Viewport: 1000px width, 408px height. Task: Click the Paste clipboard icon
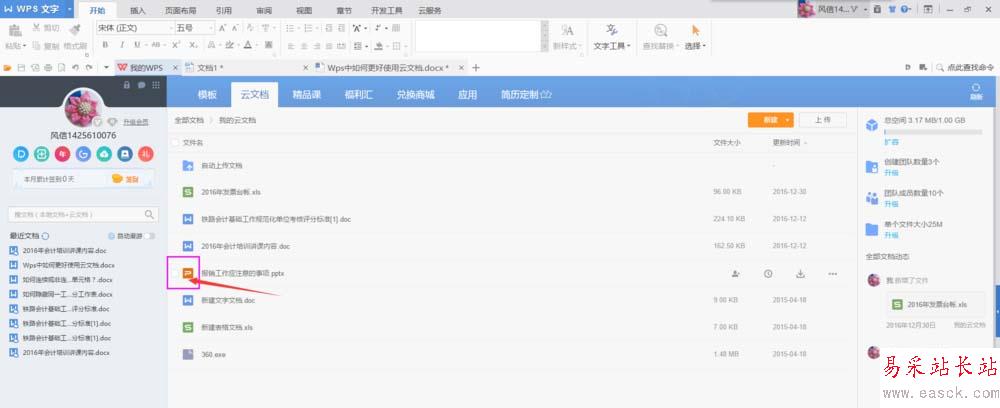pyautogui.click(x=15, y=30)
